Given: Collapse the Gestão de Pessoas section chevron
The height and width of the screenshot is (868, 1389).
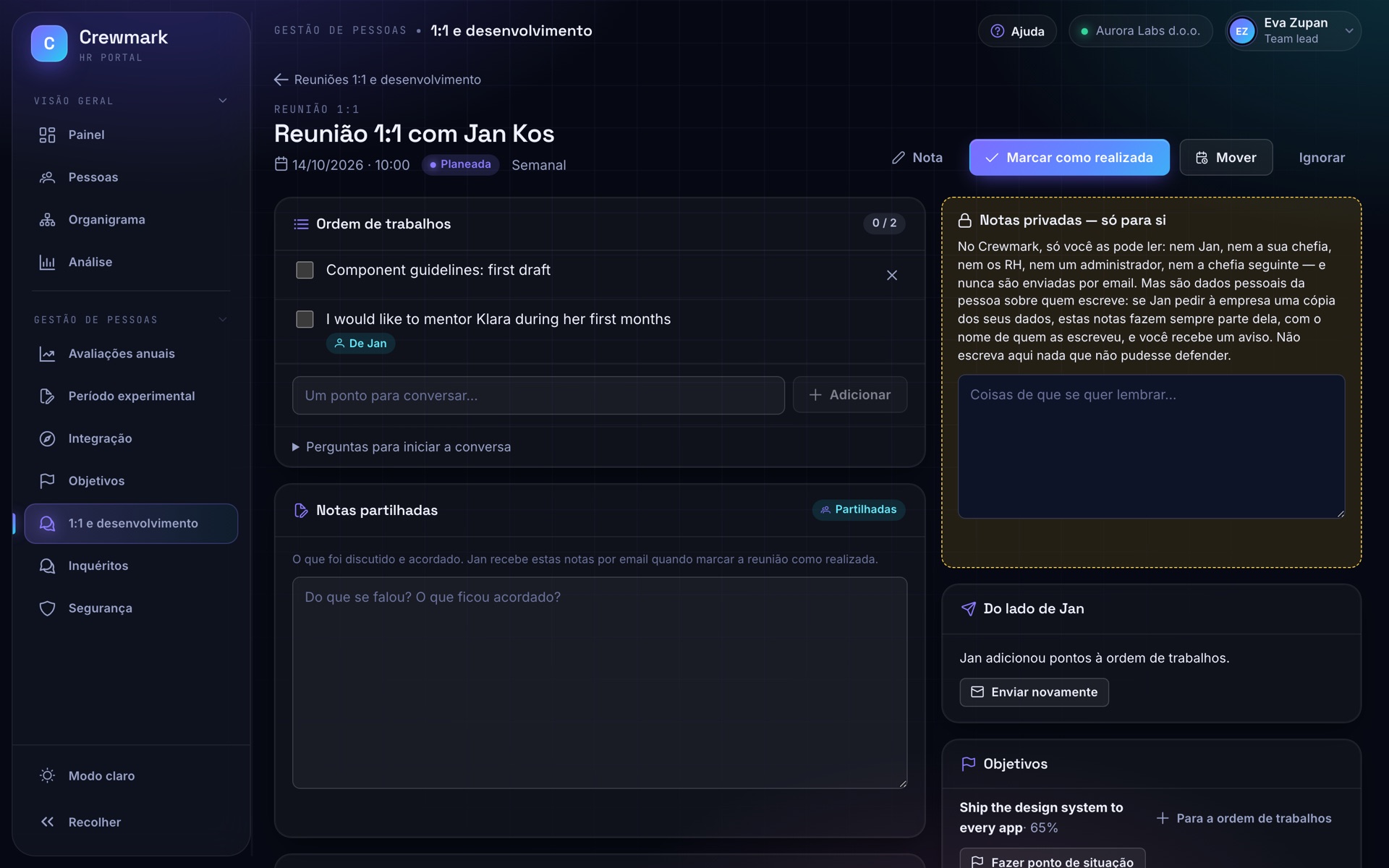Looking at the screenshot, I should (223, 319).
